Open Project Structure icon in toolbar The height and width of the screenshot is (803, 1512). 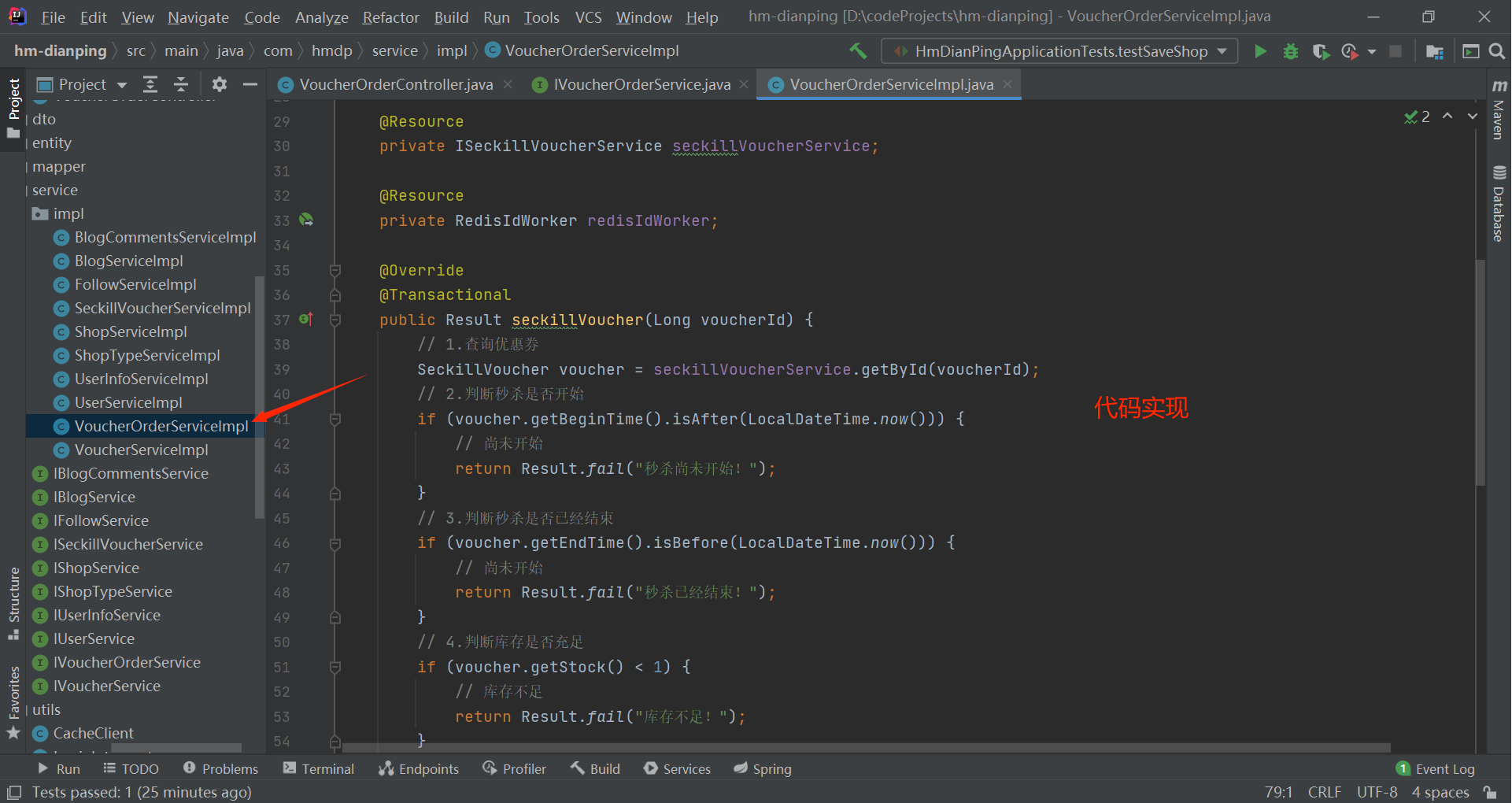(x=1435, y=51)
